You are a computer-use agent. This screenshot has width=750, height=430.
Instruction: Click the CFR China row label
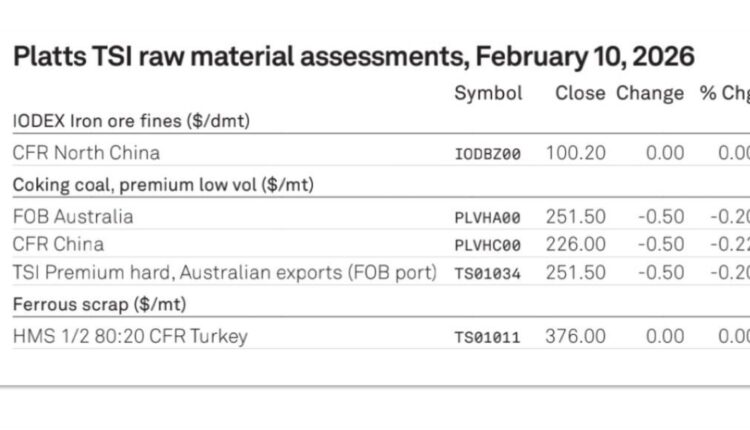[58, 244]
